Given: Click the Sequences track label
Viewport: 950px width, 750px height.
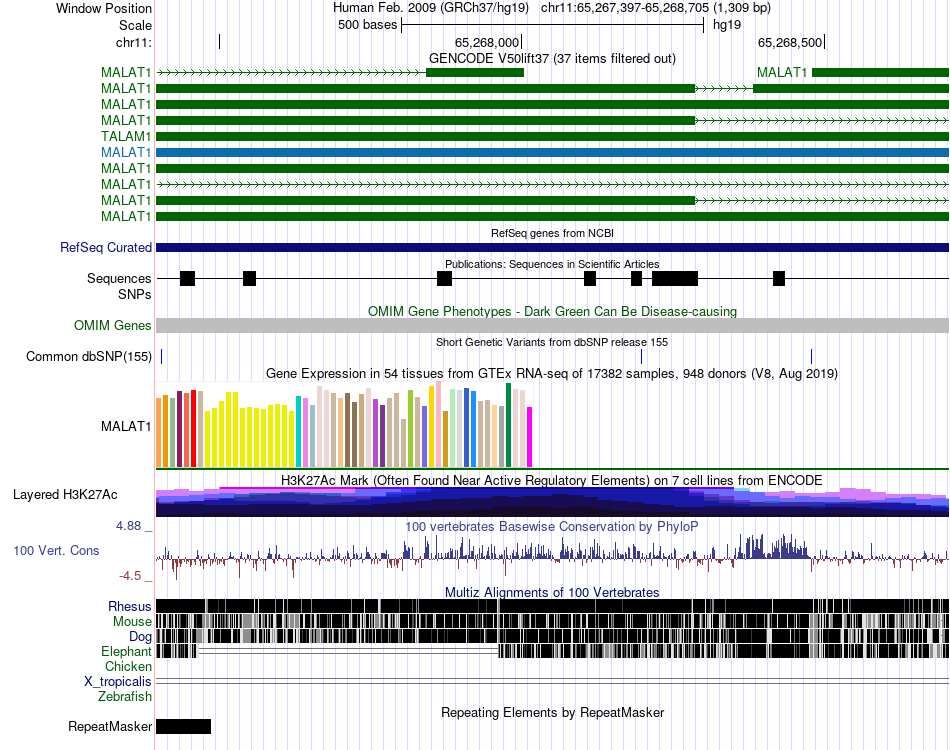Looking at the screenshot, I should 119,279.
